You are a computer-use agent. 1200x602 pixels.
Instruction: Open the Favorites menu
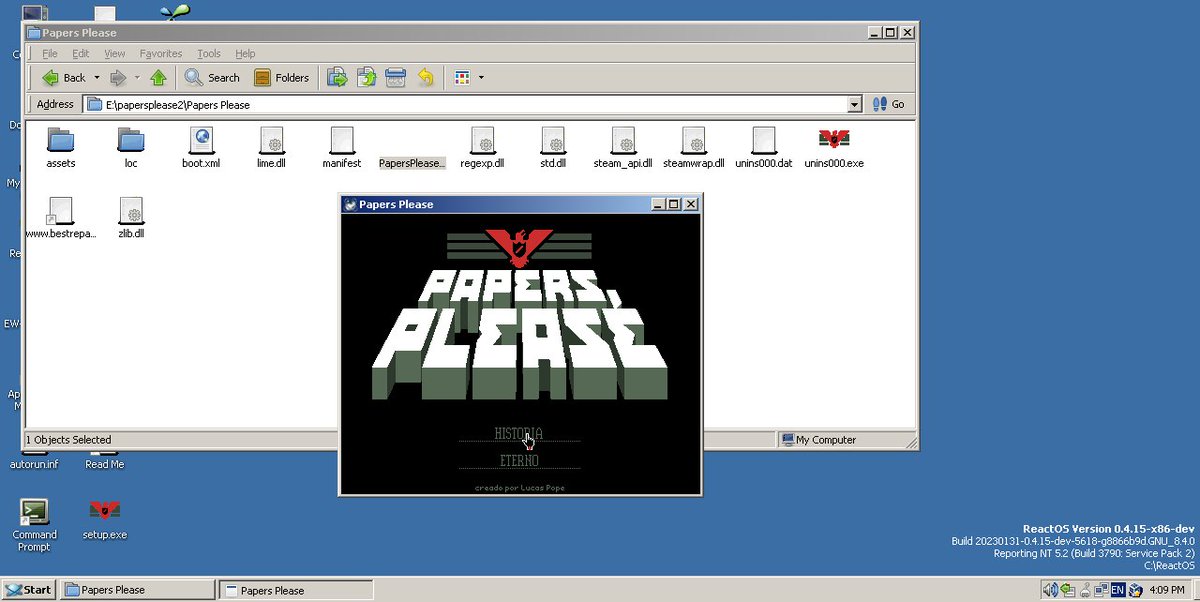tap(160, 53)
